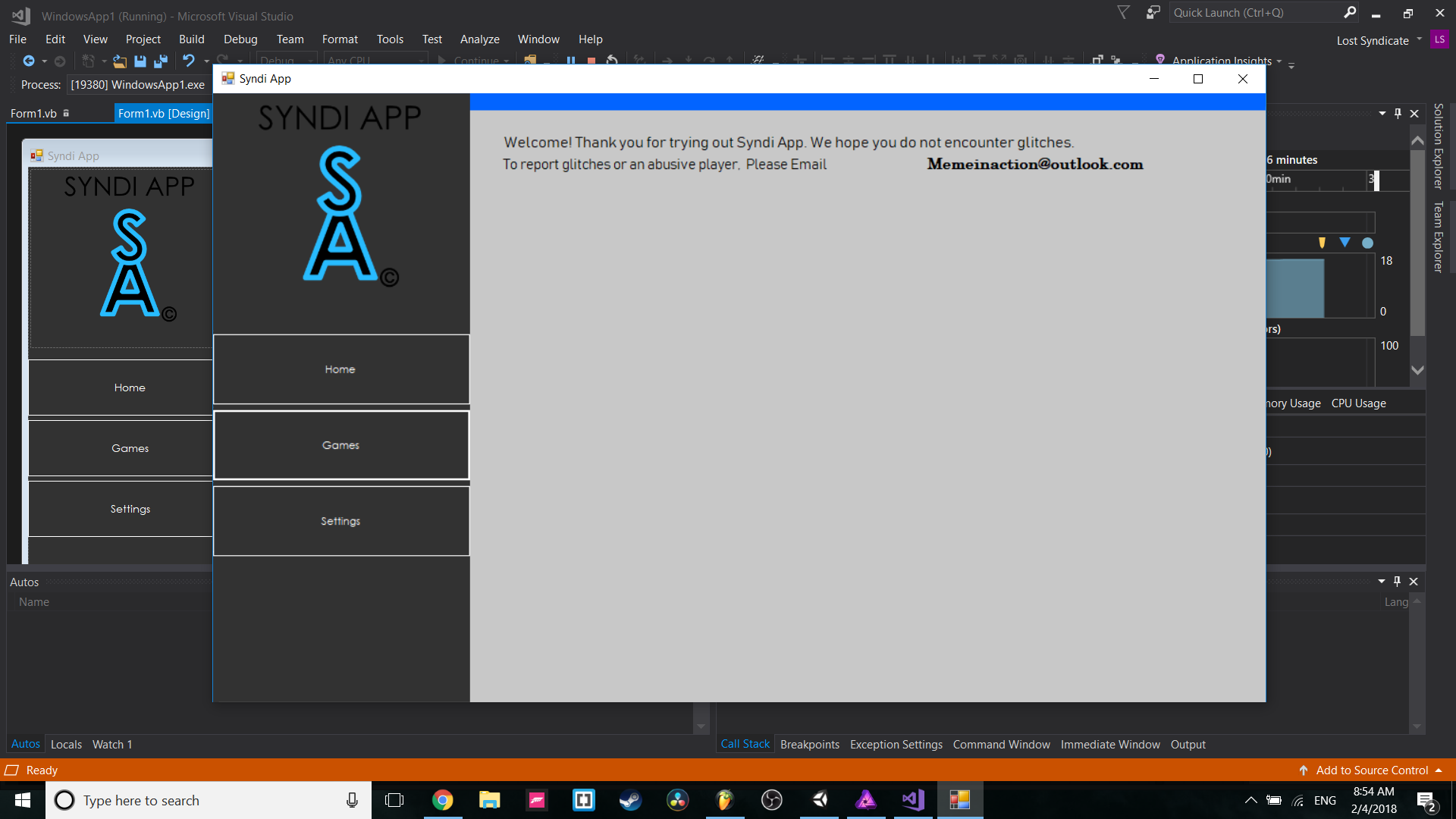This screenshot has width=1456, height=819.
Task: Click the Stop Debugging red square
Action: (x=591, y=61)
